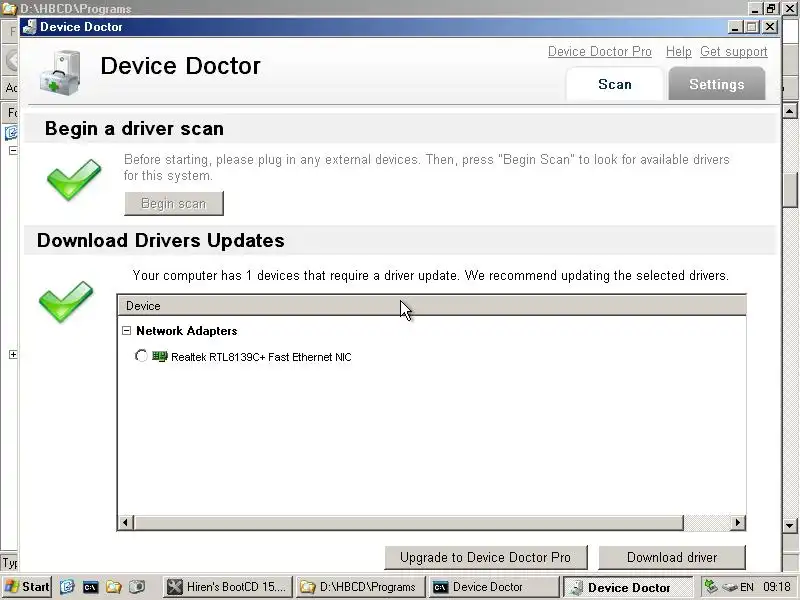Click the network tray icon
This screenshot has height=600, width=800.
click(711, 587)
